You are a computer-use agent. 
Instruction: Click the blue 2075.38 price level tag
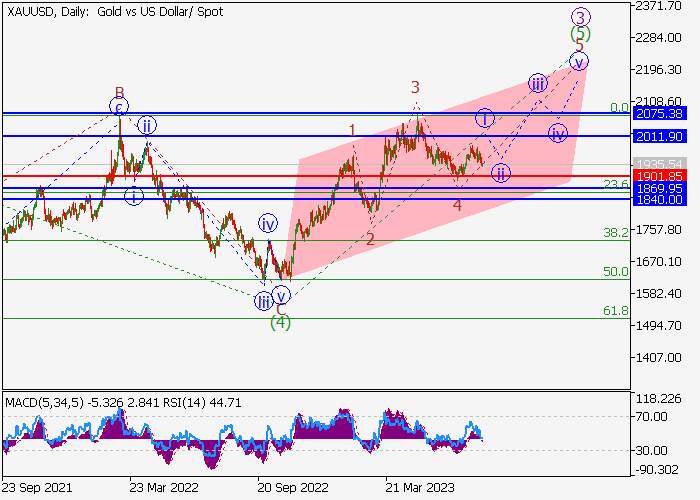pos(659,113)
